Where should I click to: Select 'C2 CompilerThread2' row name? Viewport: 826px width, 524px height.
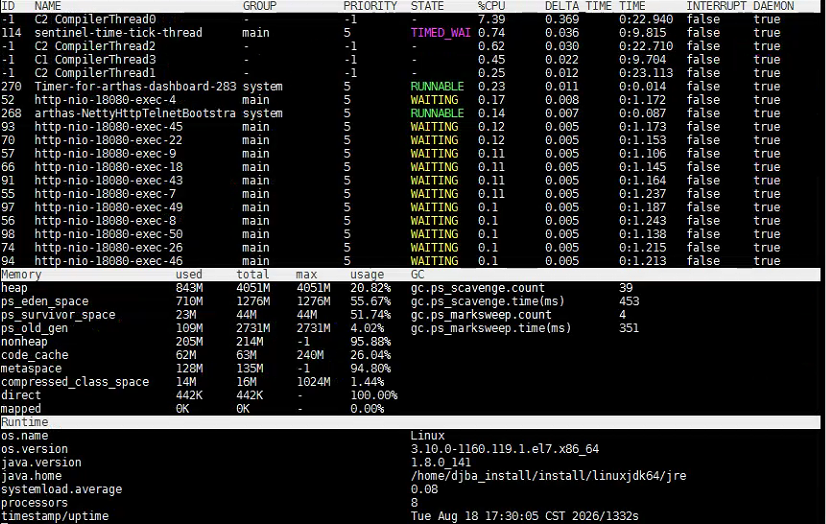[95, 46]
